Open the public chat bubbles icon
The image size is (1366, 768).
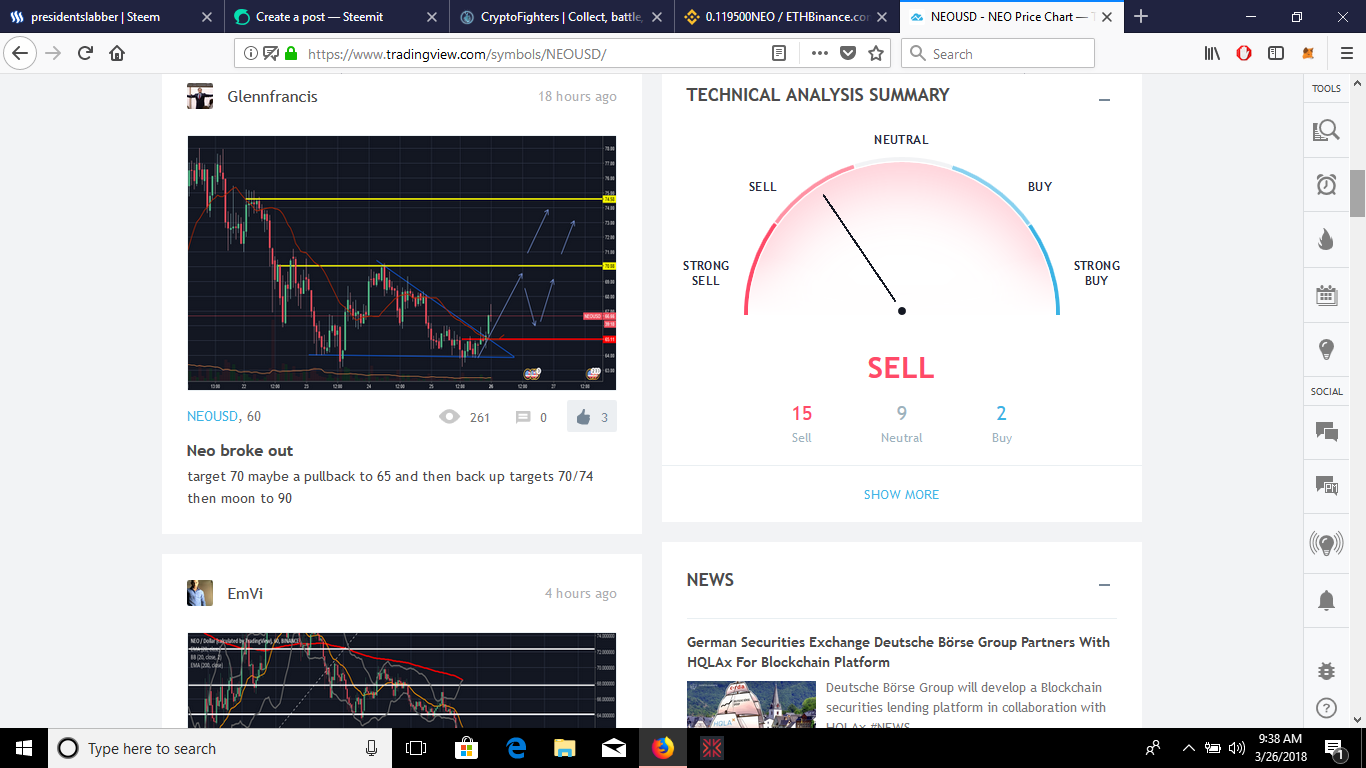pos(1326,432)
